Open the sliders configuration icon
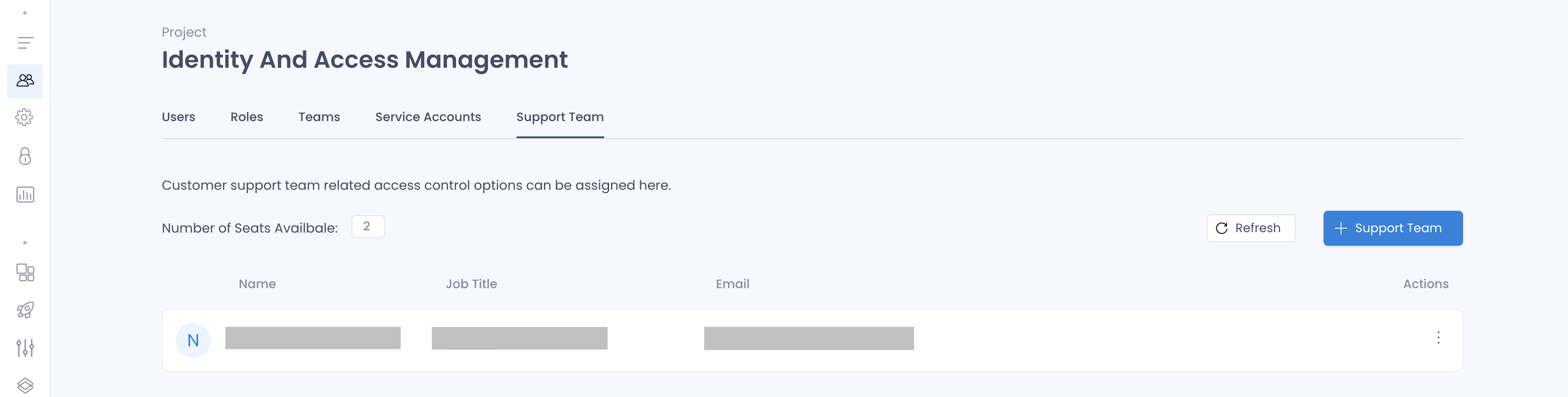This screenshot has width=1568, height=397. coord(25,348)
